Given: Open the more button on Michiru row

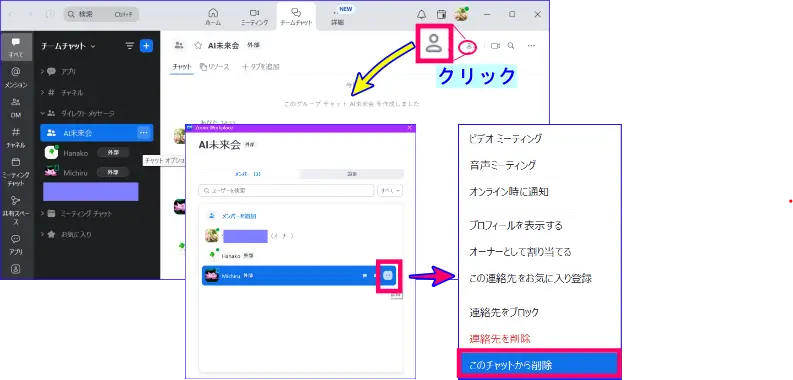Looking at the screenshot, I should click(x=388, y=276).
